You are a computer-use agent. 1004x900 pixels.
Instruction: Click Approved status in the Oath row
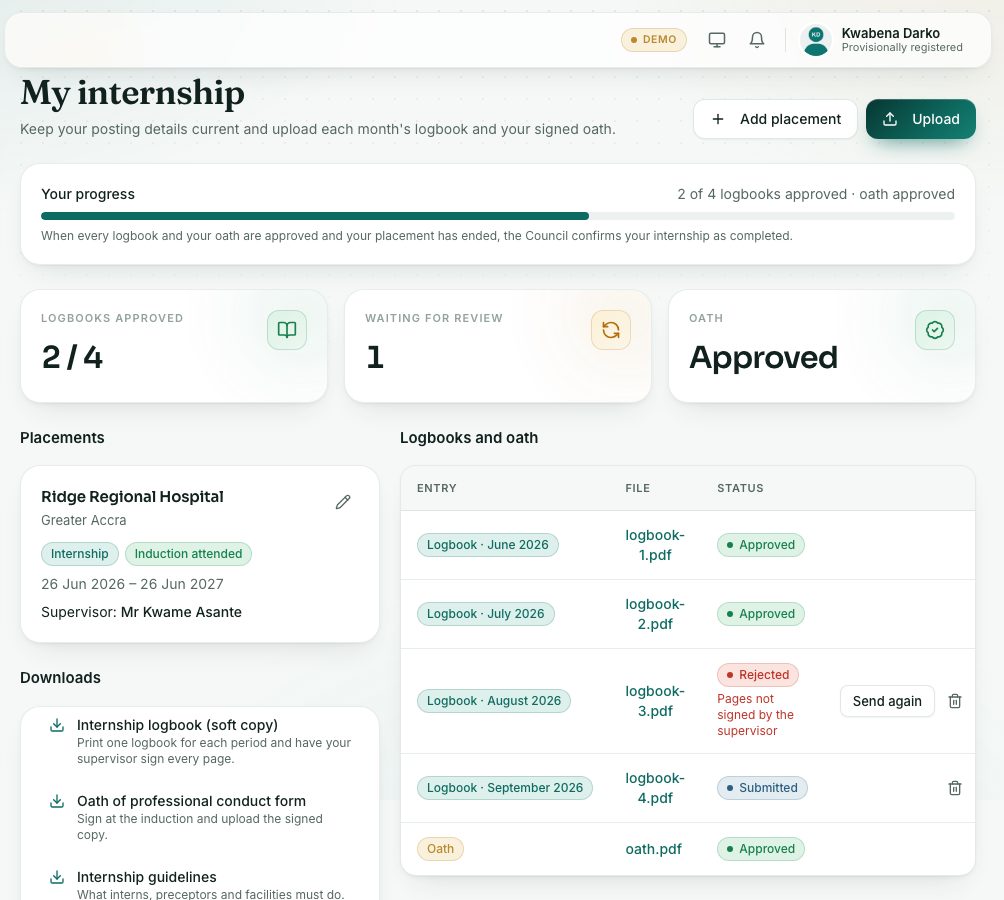tap(761, 849)
